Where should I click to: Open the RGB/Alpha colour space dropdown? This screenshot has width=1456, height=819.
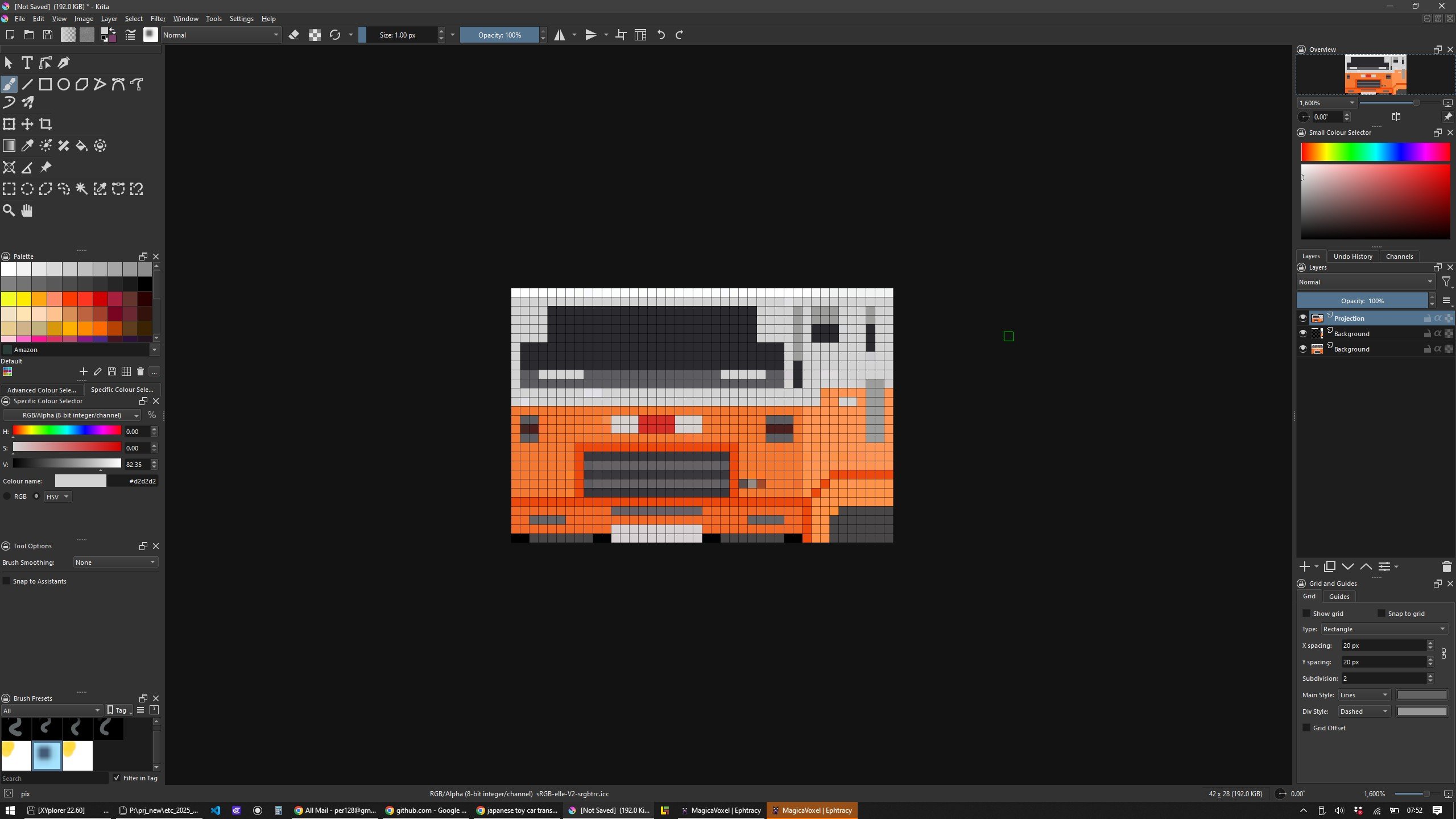72,415
